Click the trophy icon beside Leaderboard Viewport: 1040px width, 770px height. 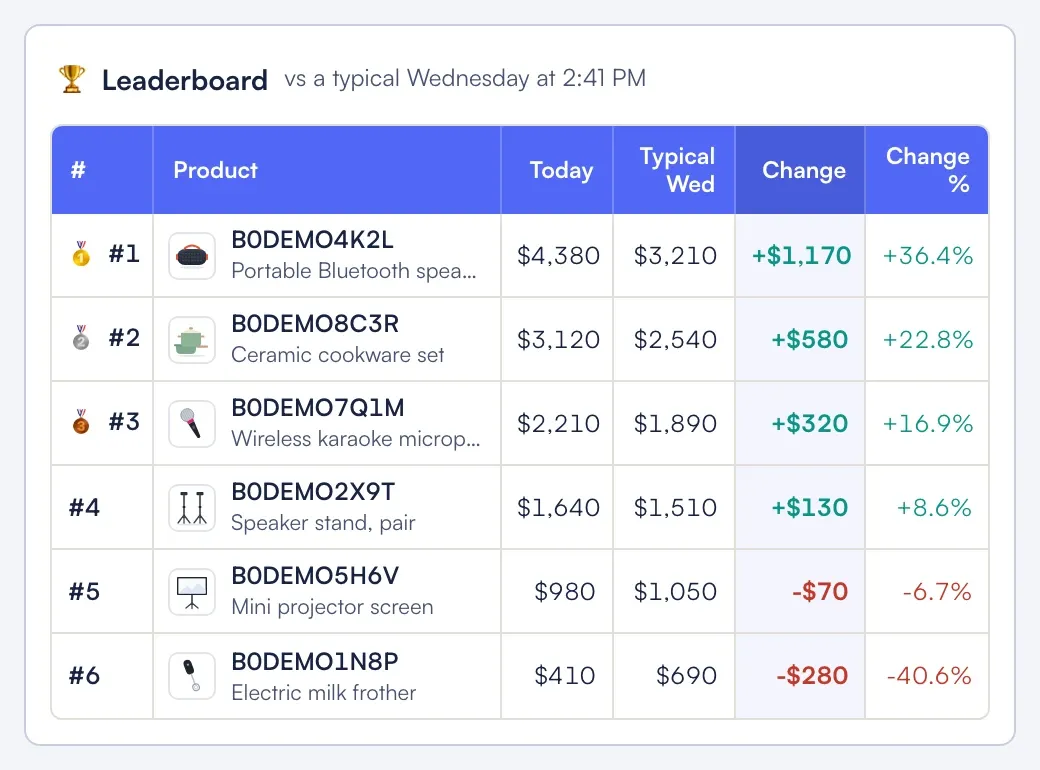pos(72,79)
